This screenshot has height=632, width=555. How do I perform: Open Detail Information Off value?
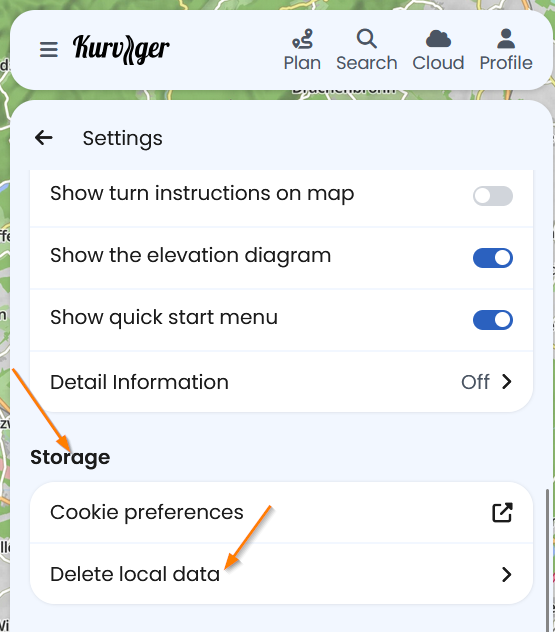(475, 382)
